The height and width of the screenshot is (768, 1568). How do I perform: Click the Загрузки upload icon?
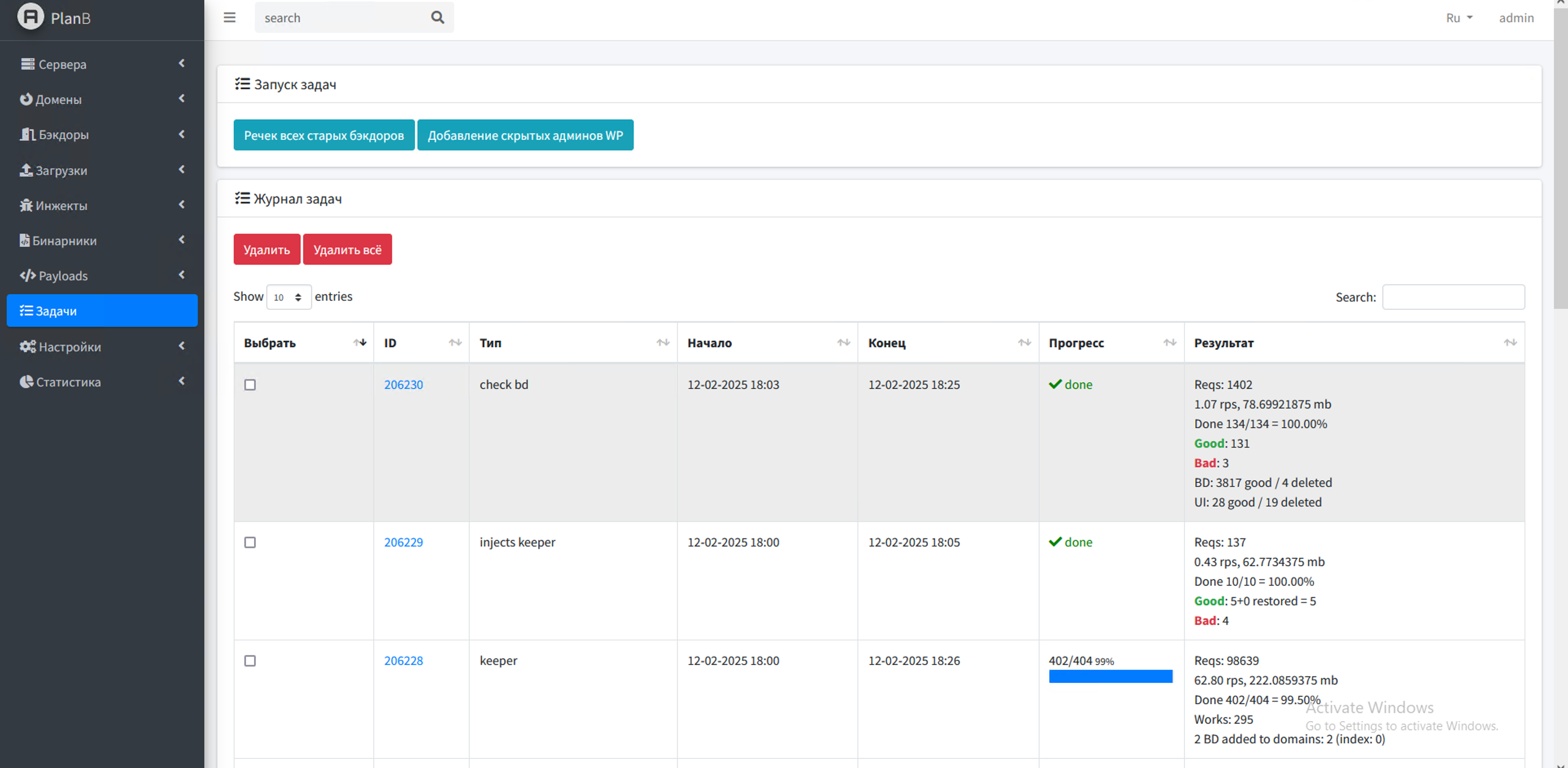point(26,170)
